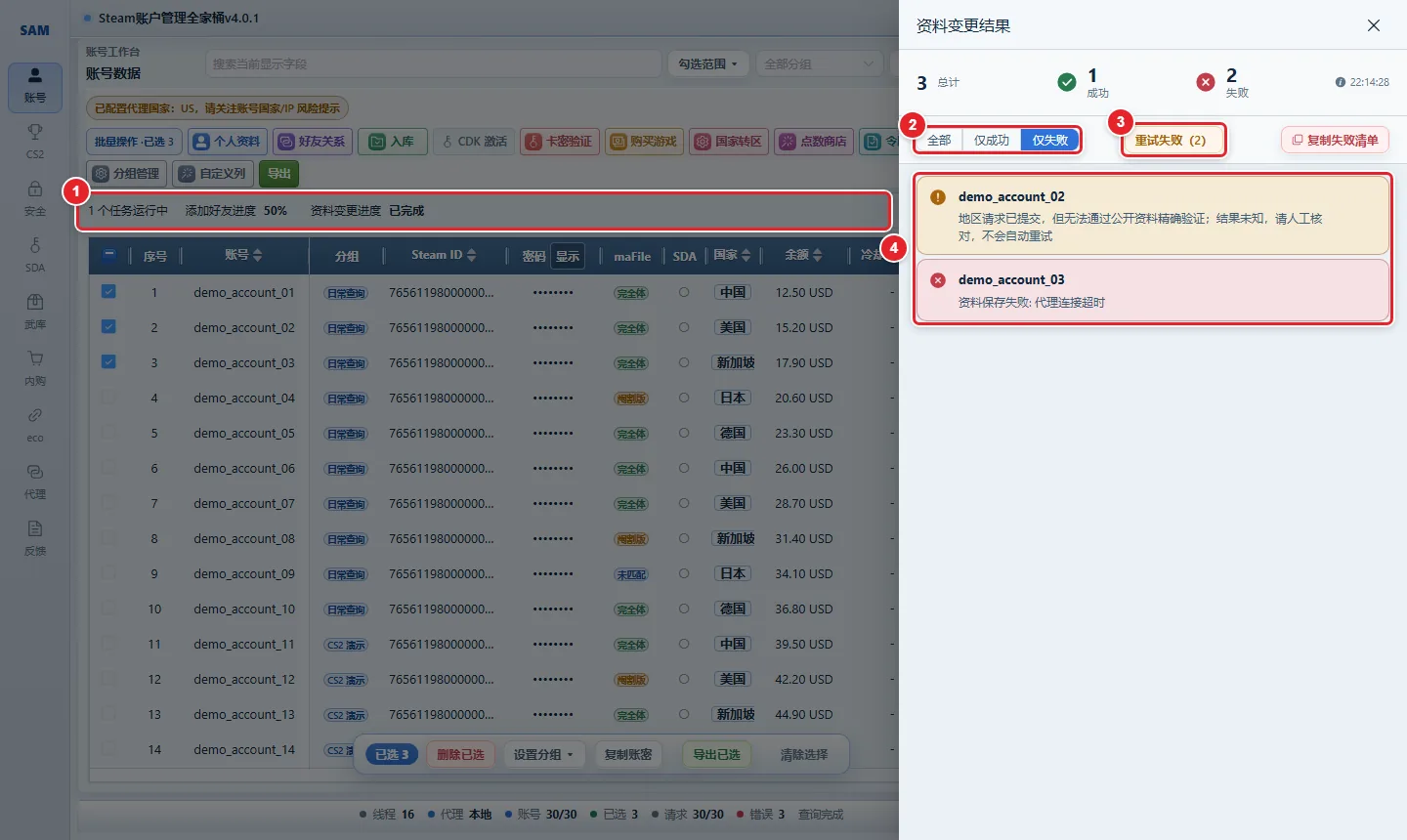Sort the table by 余额 balance column
Viewport: 1407px width, 840px height.
point(803,255)
